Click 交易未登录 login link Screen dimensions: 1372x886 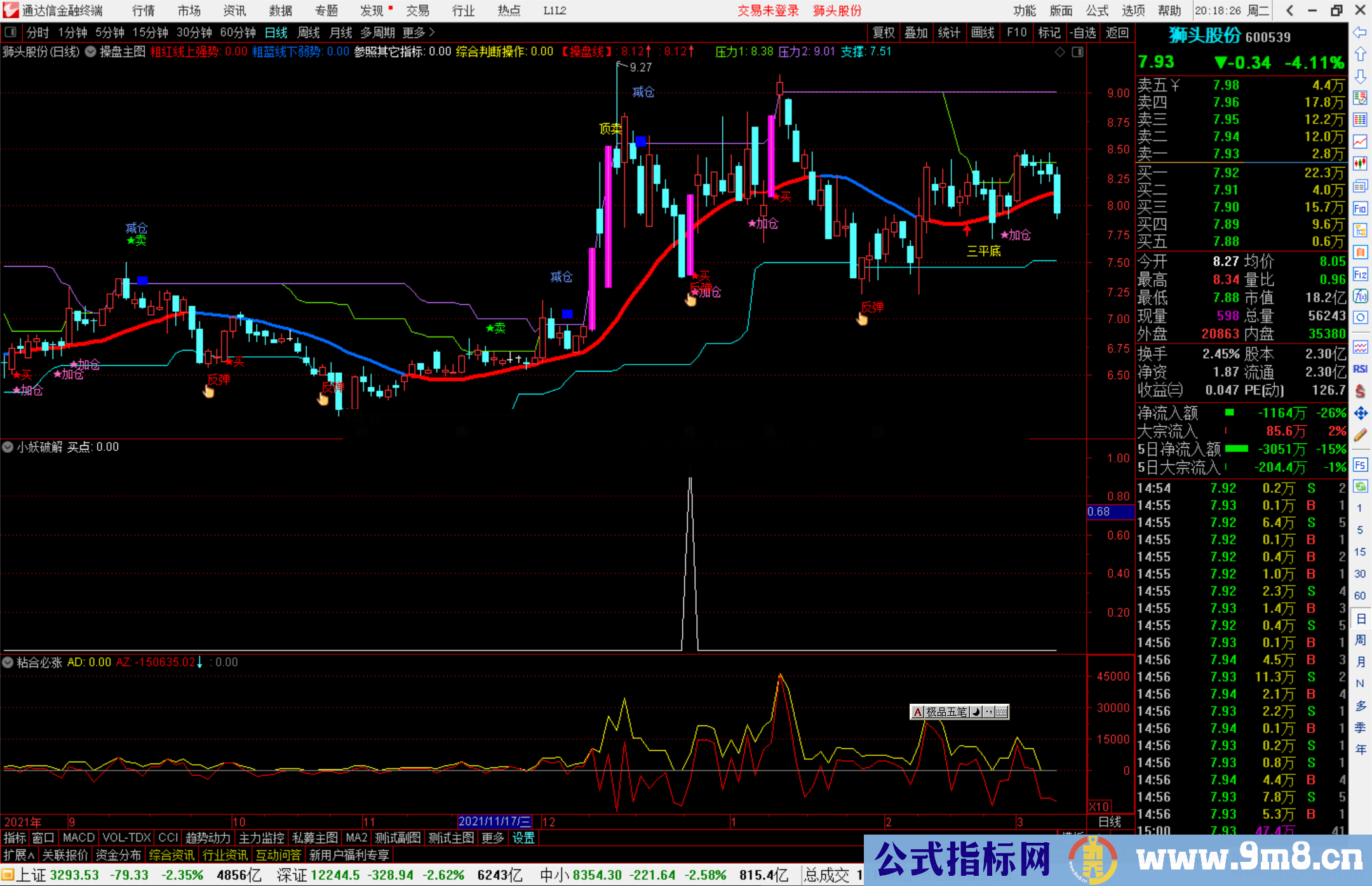click(x=767, y=11)
